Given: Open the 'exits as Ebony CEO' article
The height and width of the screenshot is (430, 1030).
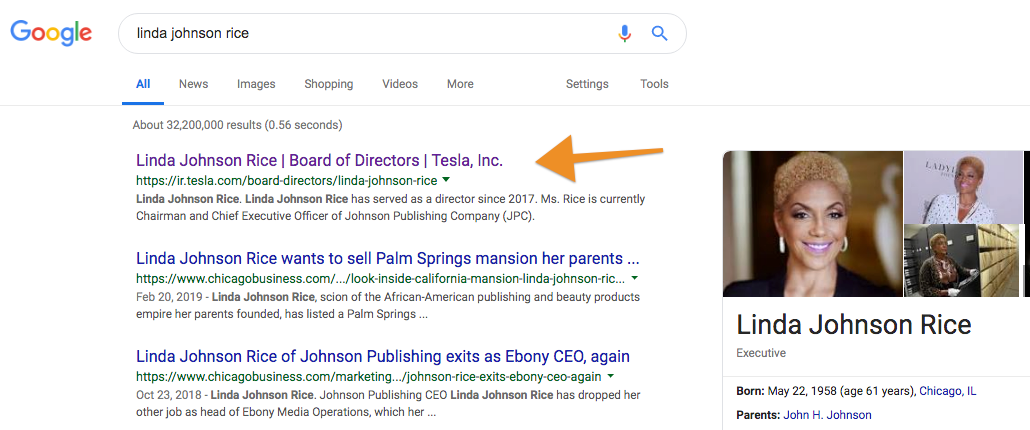Looking at the screenshot, I should pos(383,356).
